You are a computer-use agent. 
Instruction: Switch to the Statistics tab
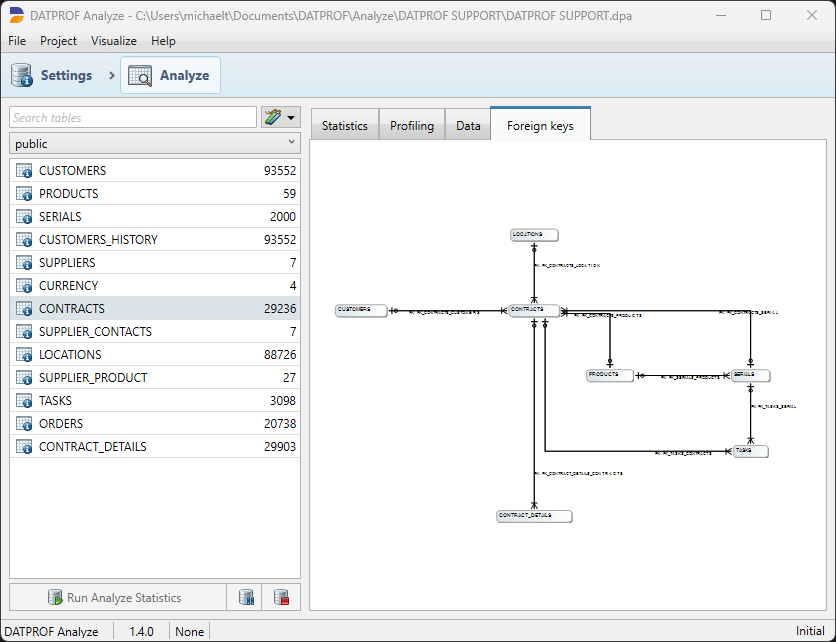coord(344,126)
